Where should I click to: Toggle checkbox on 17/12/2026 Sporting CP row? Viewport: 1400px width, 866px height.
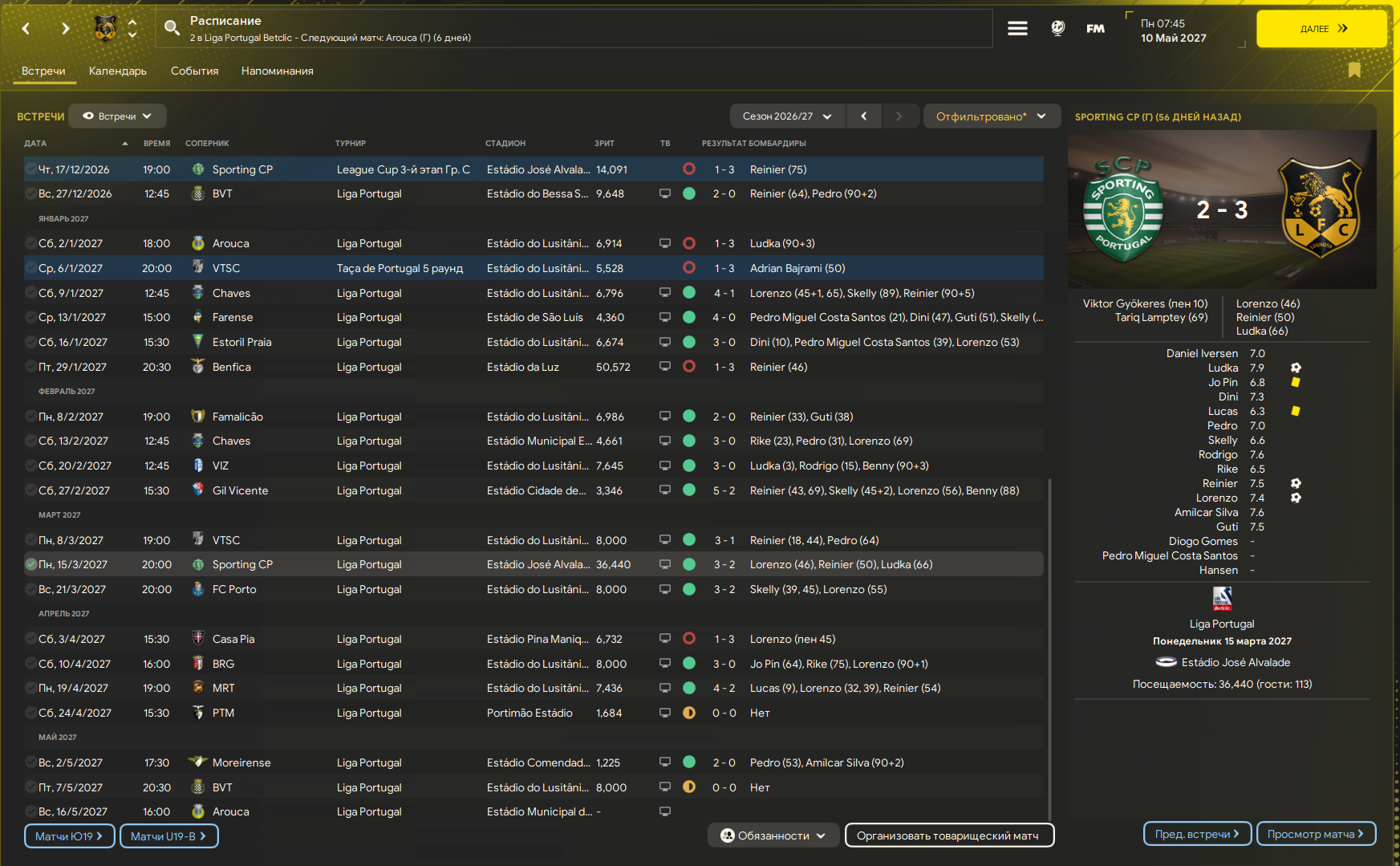(30, 169)
